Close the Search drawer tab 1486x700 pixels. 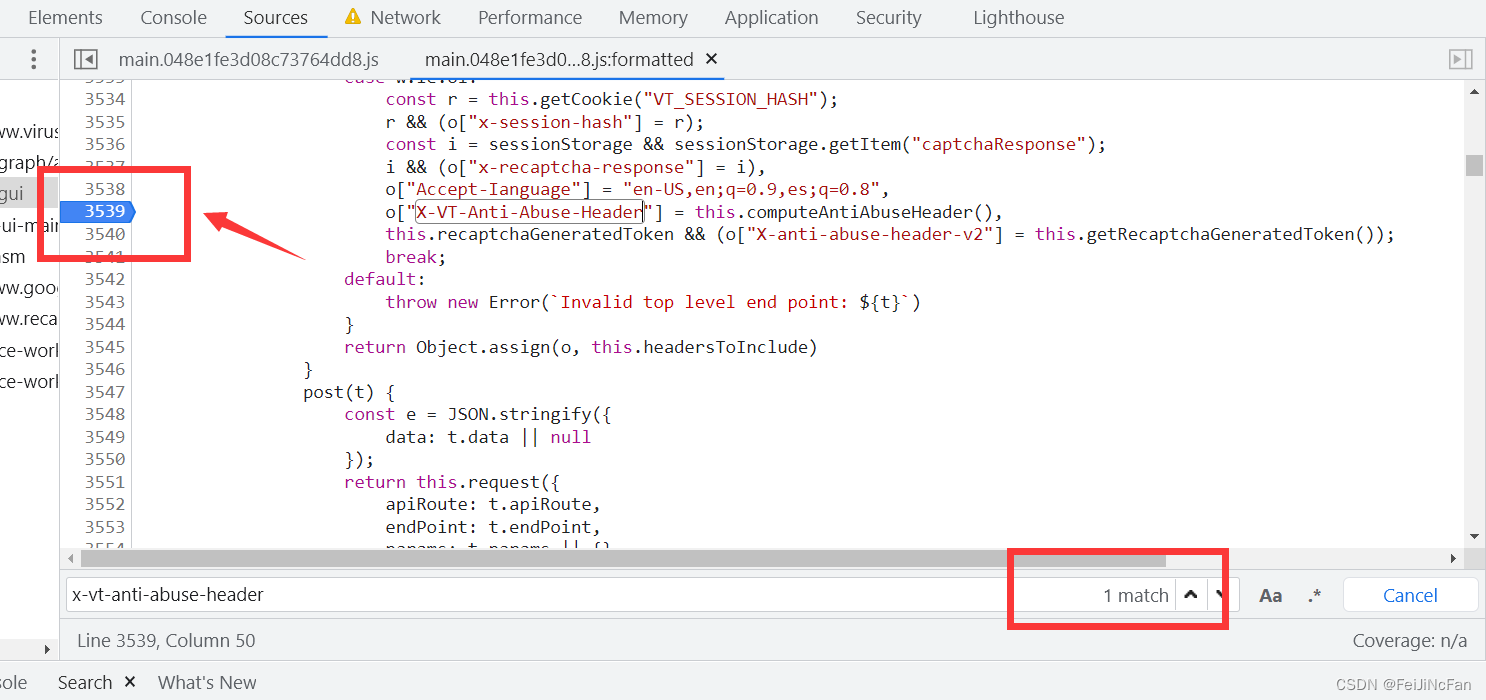(130, 682)
